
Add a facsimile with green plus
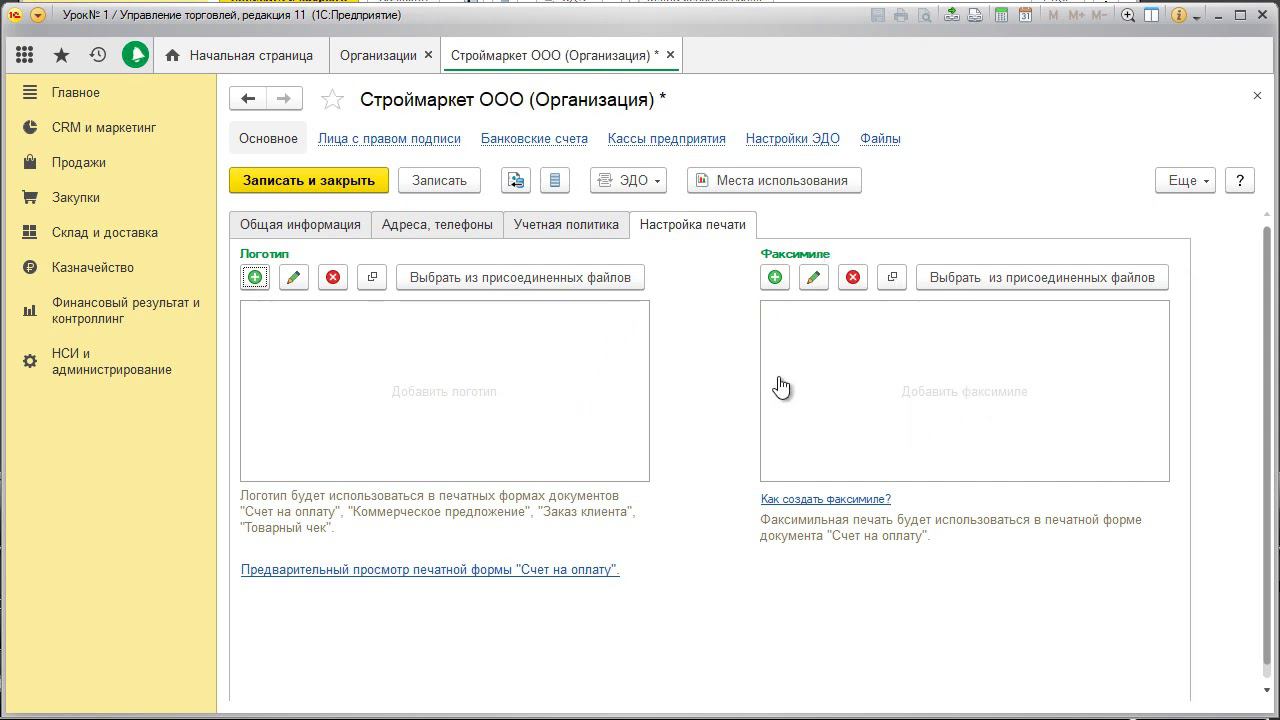click(775, 277)
